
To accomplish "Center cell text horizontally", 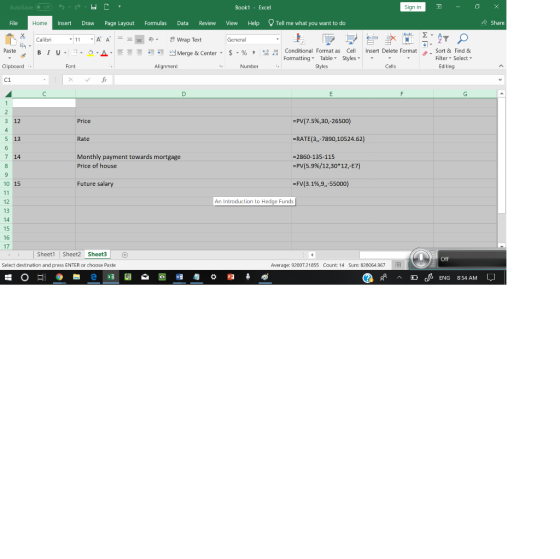I will pos(130,53).
